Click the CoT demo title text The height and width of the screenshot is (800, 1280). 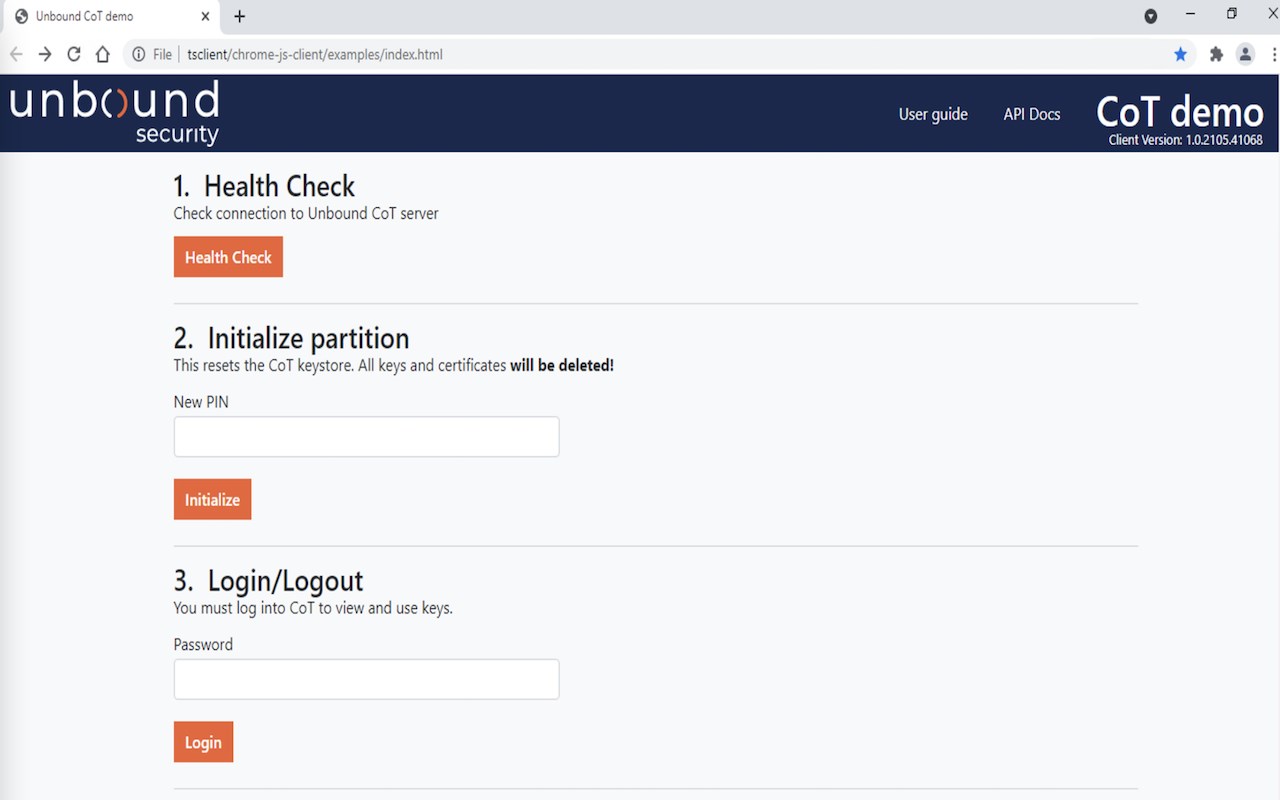click(x=1180, y=111)
